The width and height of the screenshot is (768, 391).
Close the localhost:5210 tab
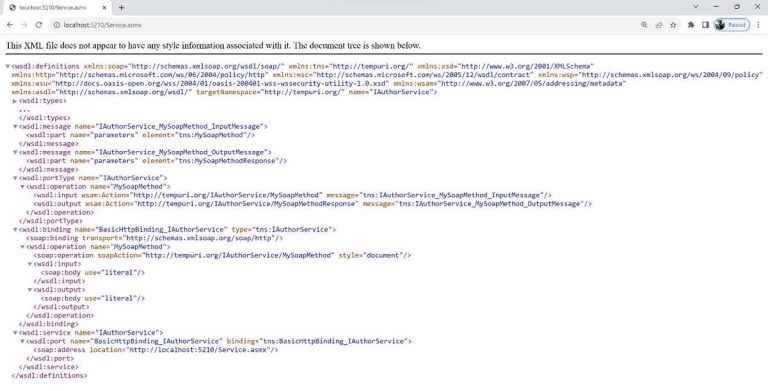(105, 7)
